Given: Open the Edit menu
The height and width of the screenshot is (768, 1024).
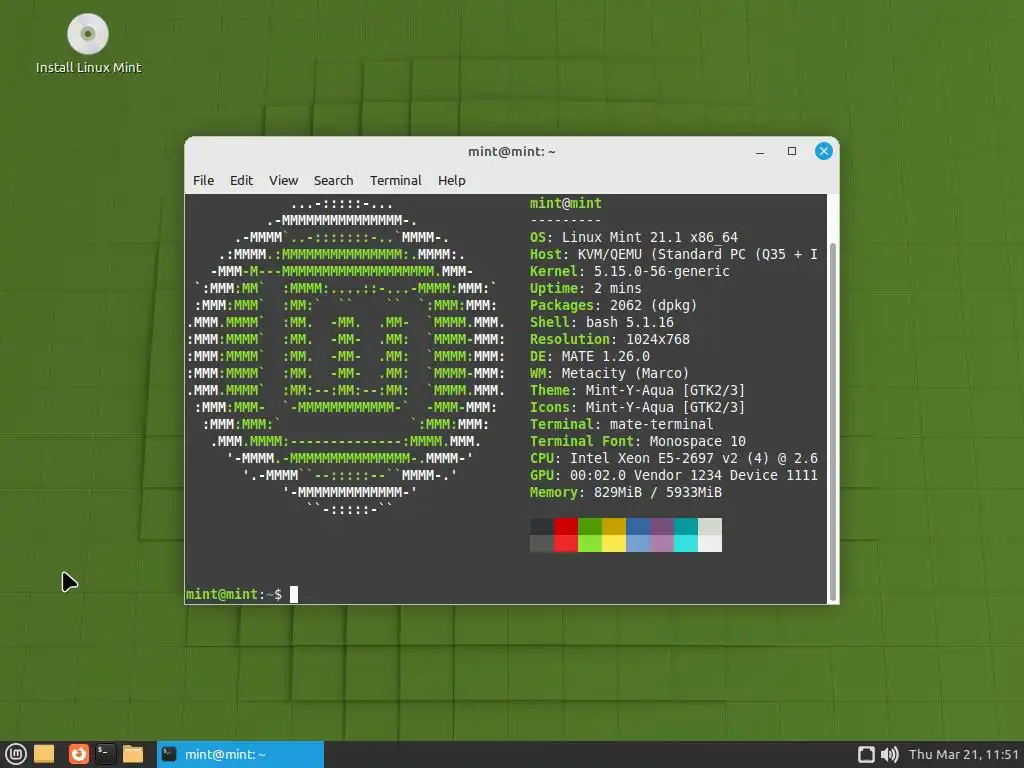Looking at the screenshot, I should click(241, 180).
